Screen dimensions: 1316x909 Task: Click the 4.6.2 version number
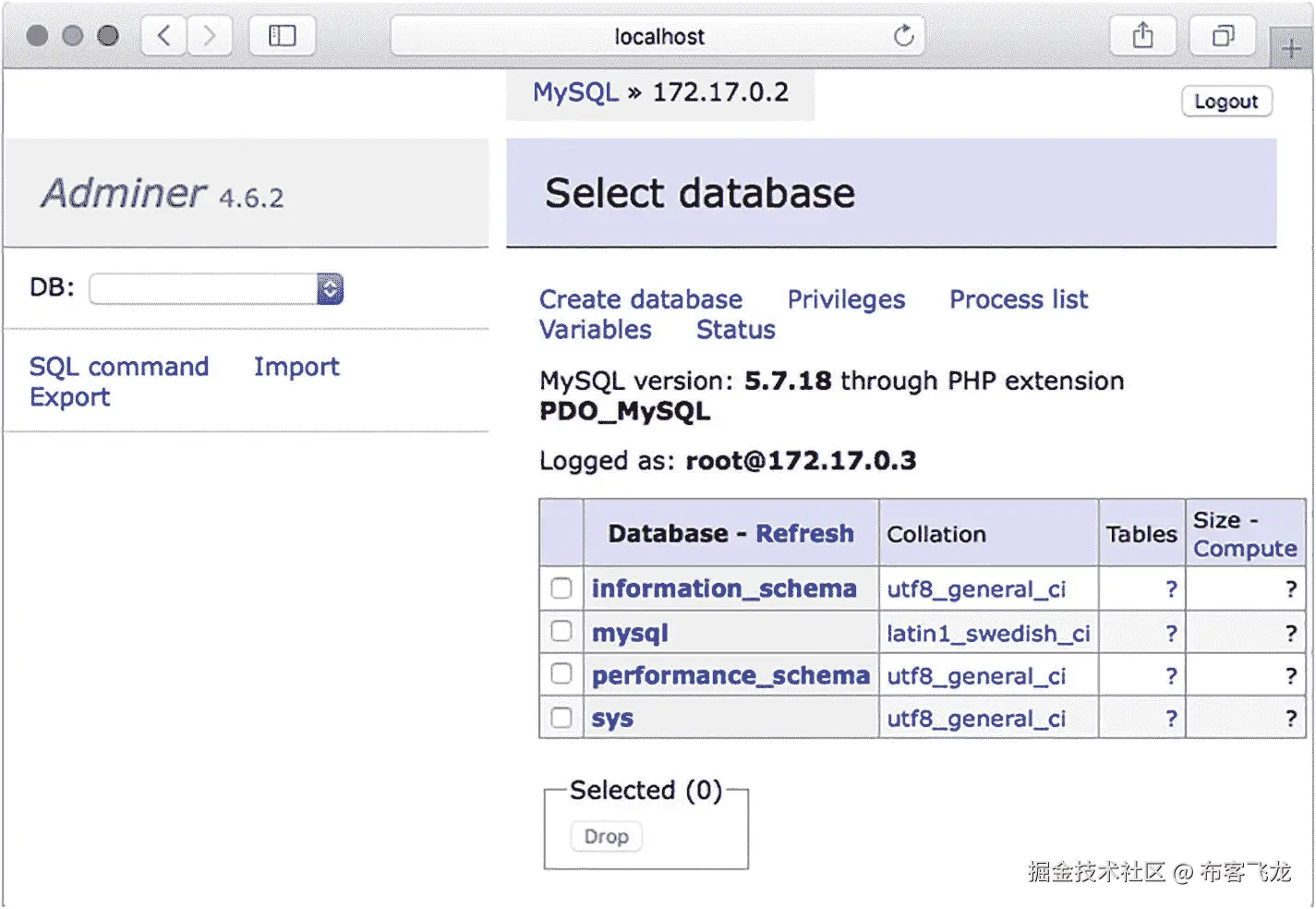(251, 198)
